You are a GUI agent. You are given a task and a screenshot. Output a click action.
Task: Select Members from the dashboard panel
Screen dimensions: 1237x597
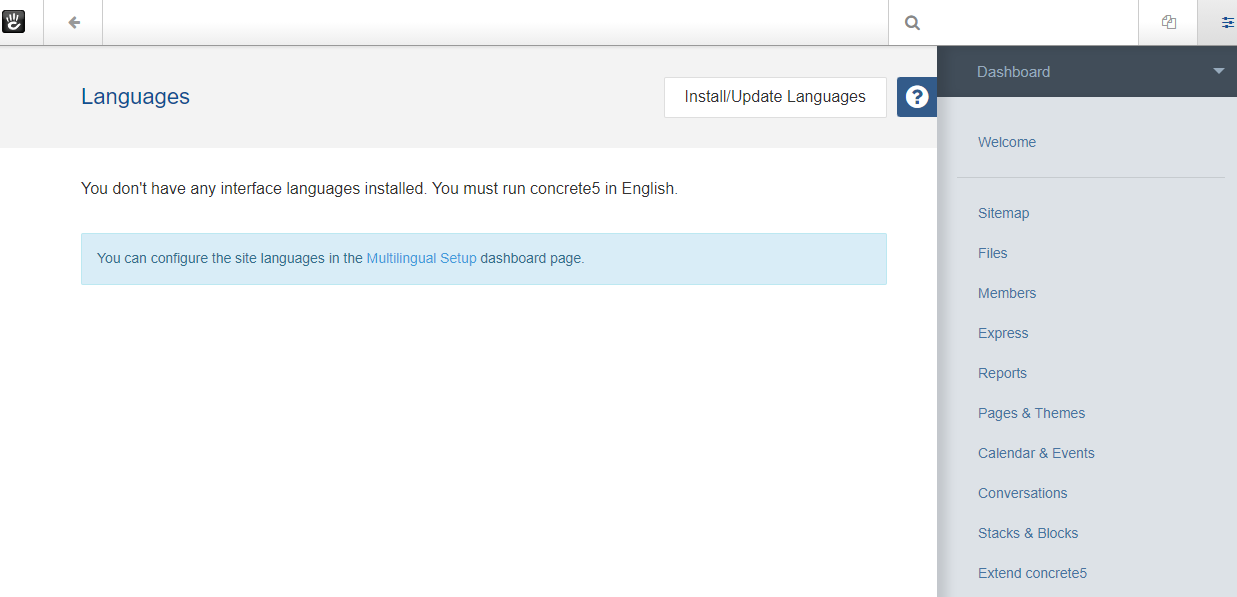coord(1007,293)
